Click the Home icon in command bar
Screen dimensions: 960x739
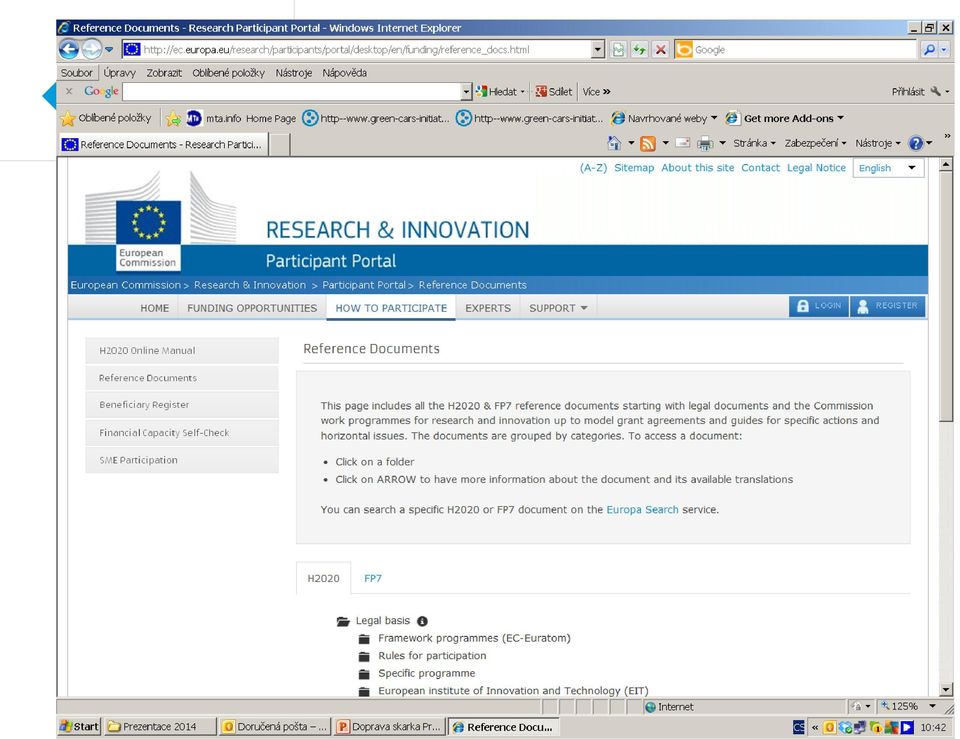pyautogui.click(x=614, y=143)
